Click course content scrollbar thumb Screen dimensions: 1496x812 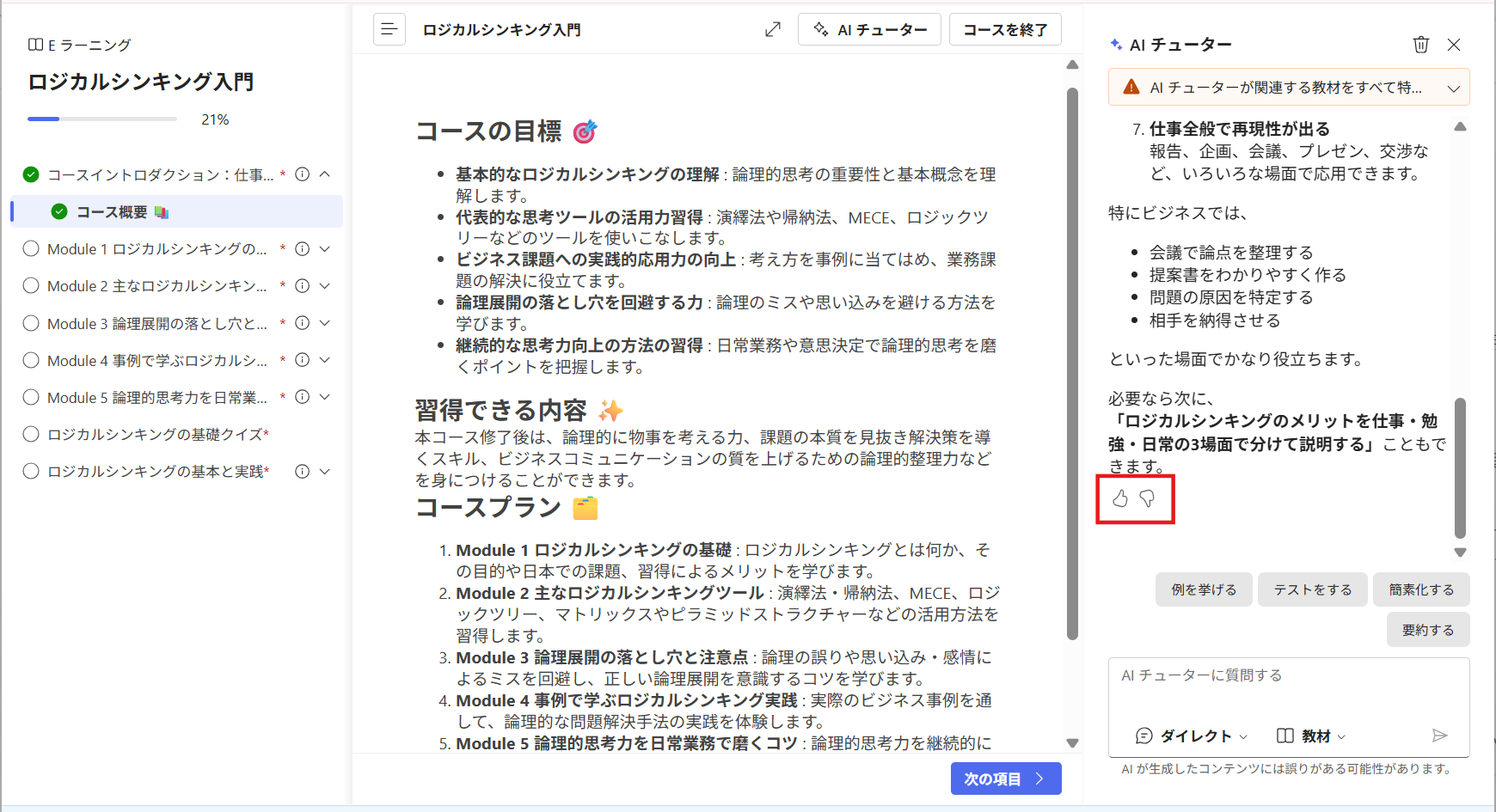coord(1072,363)
